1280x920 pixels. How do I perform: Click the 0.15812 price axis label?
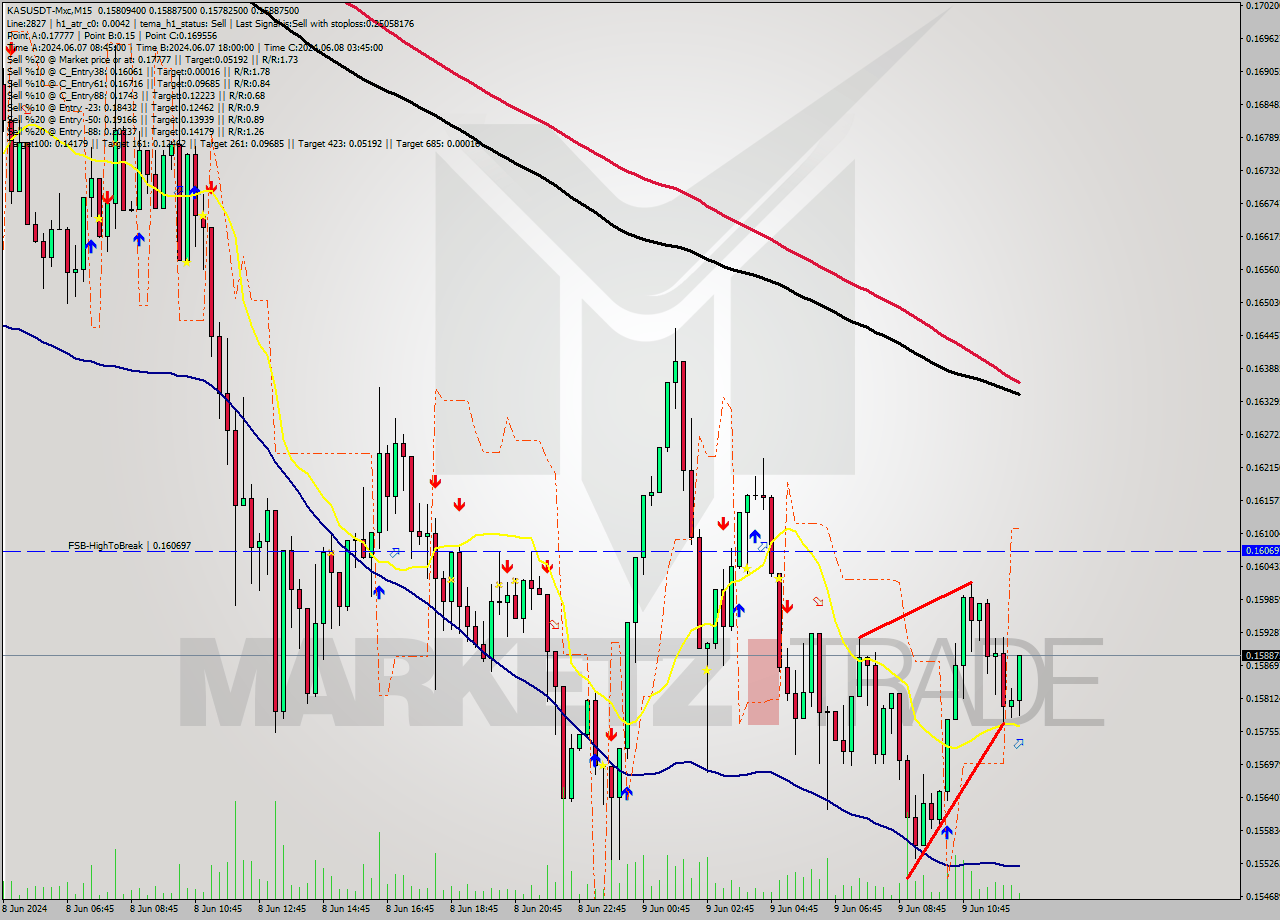click(1262, 699)
